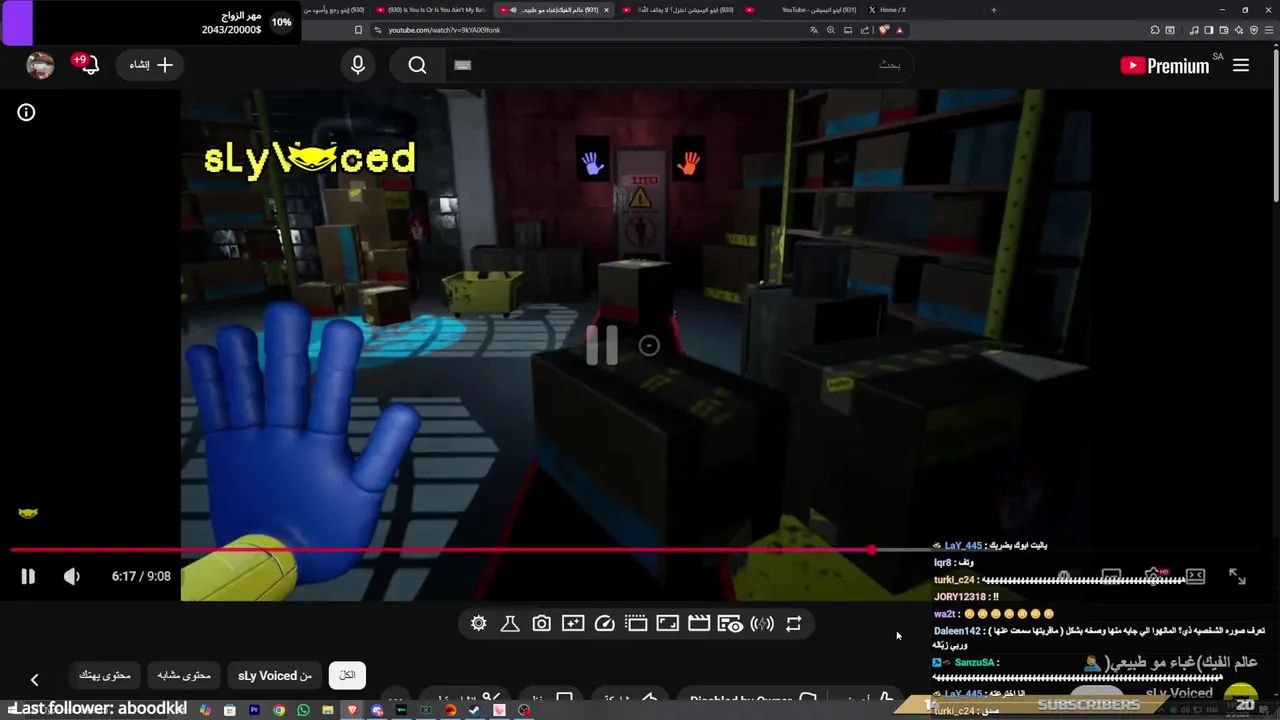Viewport: 1280px width, 720px height.
Task: Select the من sLy Voiced chip
Action: (275, 676)
